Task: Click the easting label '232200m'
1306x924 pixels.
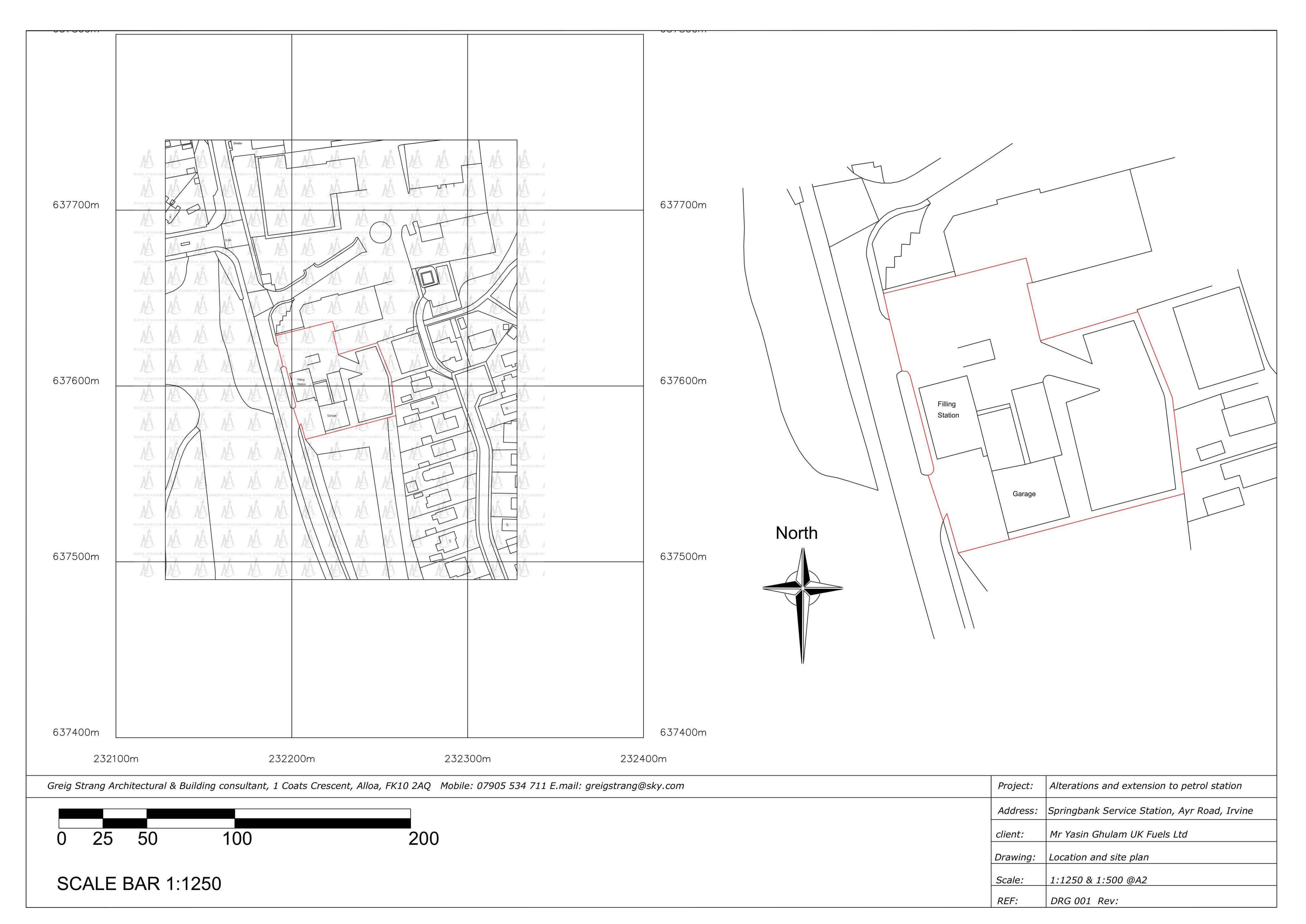Action: click(x=292, y=759)
